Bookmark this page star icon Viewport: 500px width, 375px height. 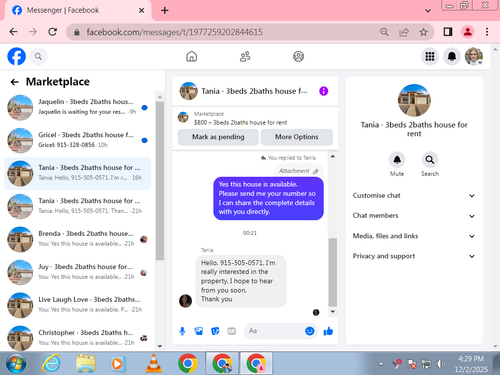click(x=423, y=32)
